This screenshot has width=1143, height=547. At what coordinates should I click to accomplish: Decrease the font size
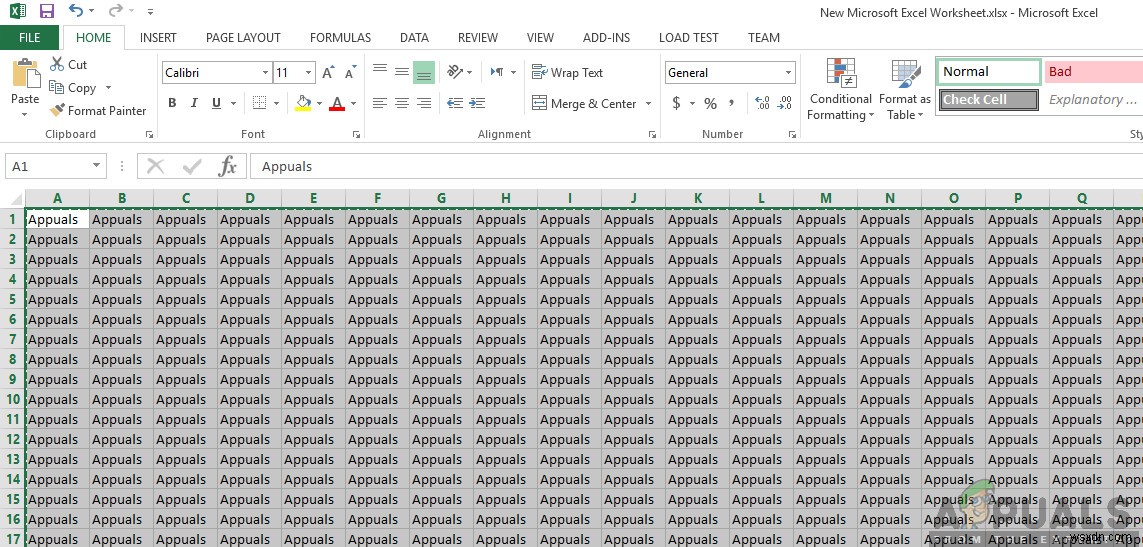coord(351,72)
